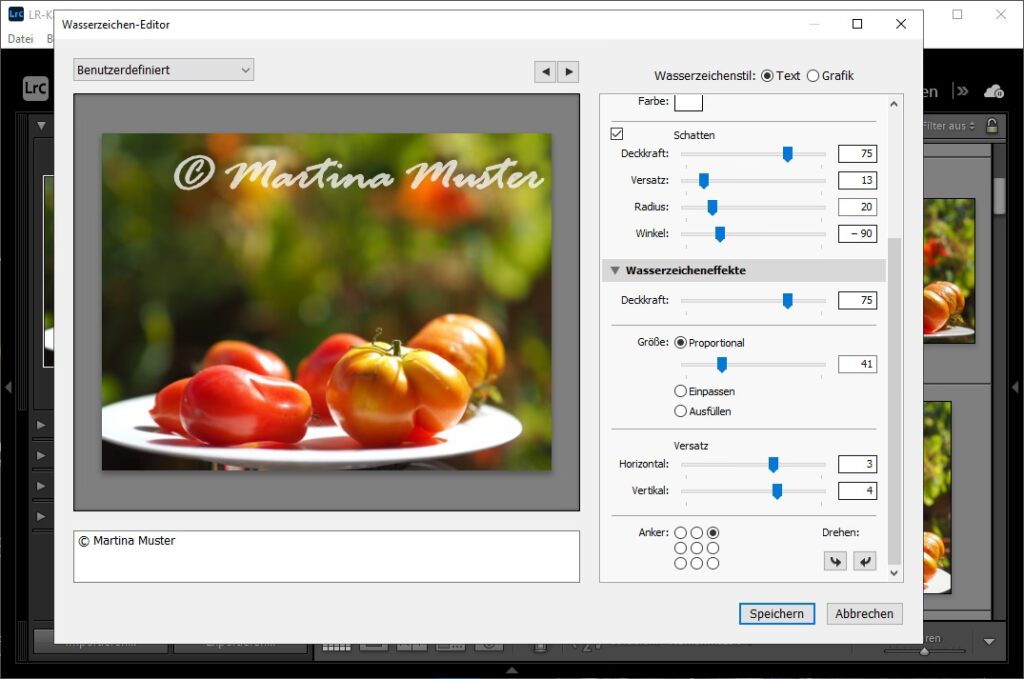Viewport: 1024px width, 679px height.
Task: Click the right arrow preview navigation button
Action: [x=568, y=71]
